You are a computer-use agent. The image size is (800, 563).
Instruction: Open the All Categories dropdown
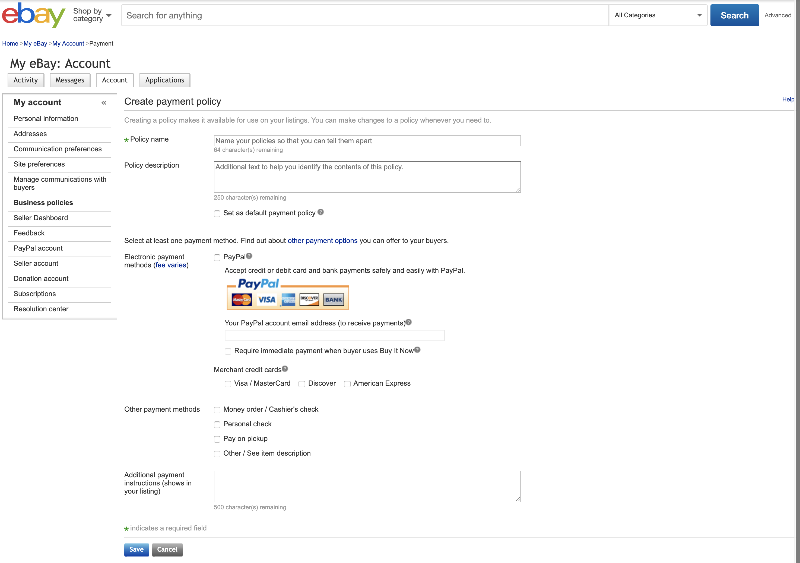click(658, 15)
